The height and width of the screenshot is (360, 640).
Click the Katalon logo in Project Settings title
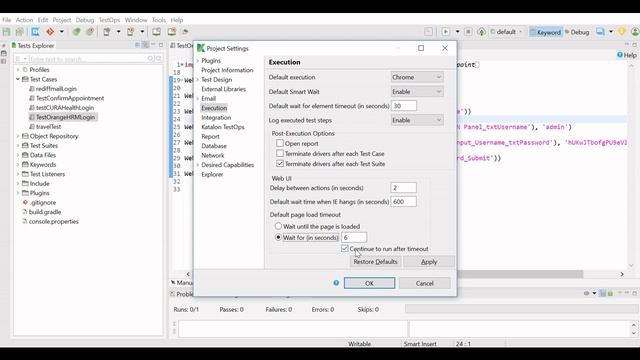pos(200,48)
